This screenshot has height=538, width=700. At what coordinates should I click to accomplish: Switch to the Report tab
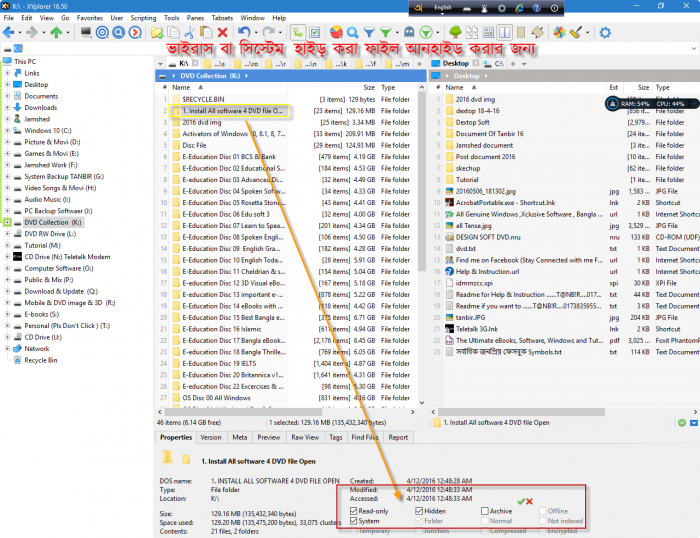398,437
